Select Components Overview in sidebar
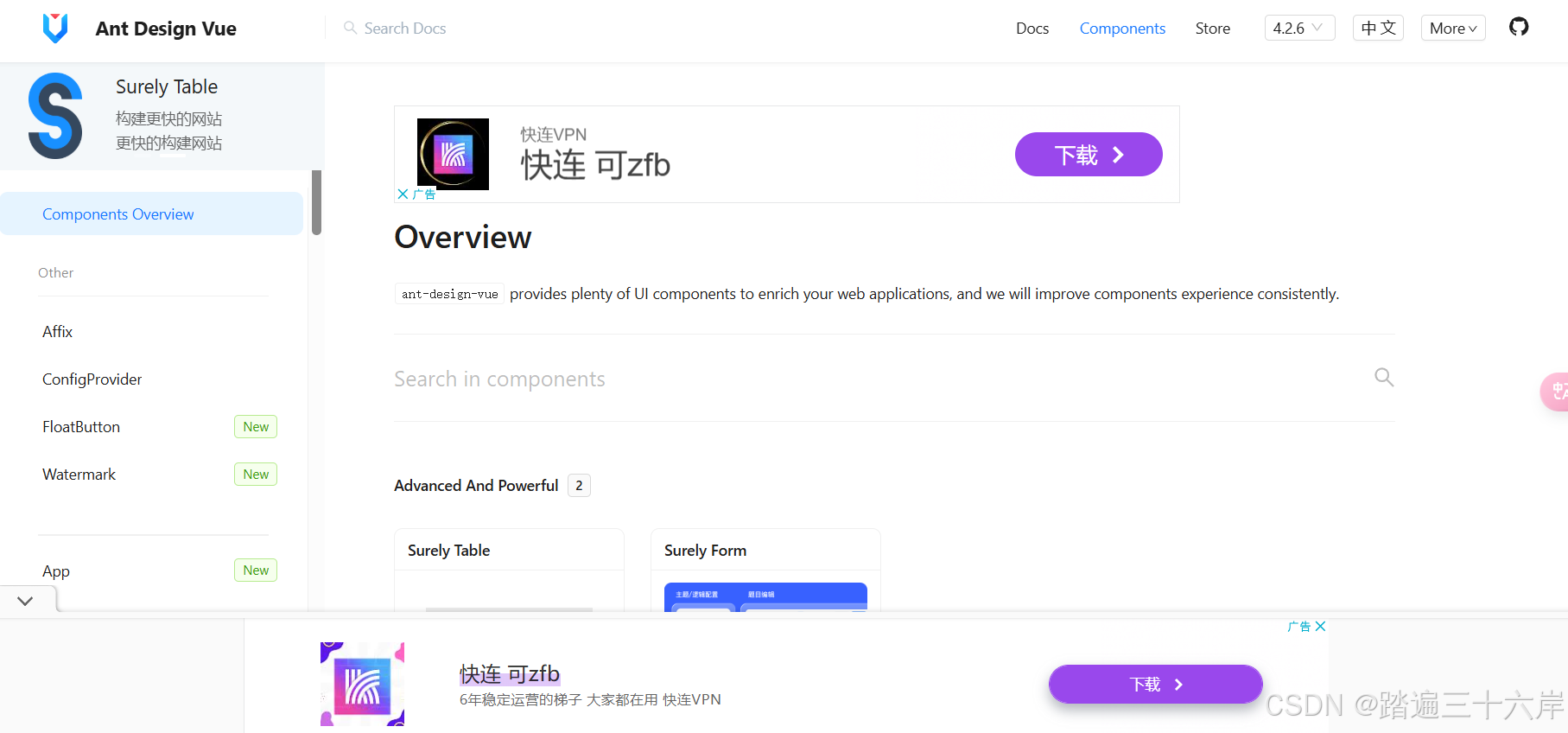The width and height of the screenshot is (1568, 733). (151, 214)
